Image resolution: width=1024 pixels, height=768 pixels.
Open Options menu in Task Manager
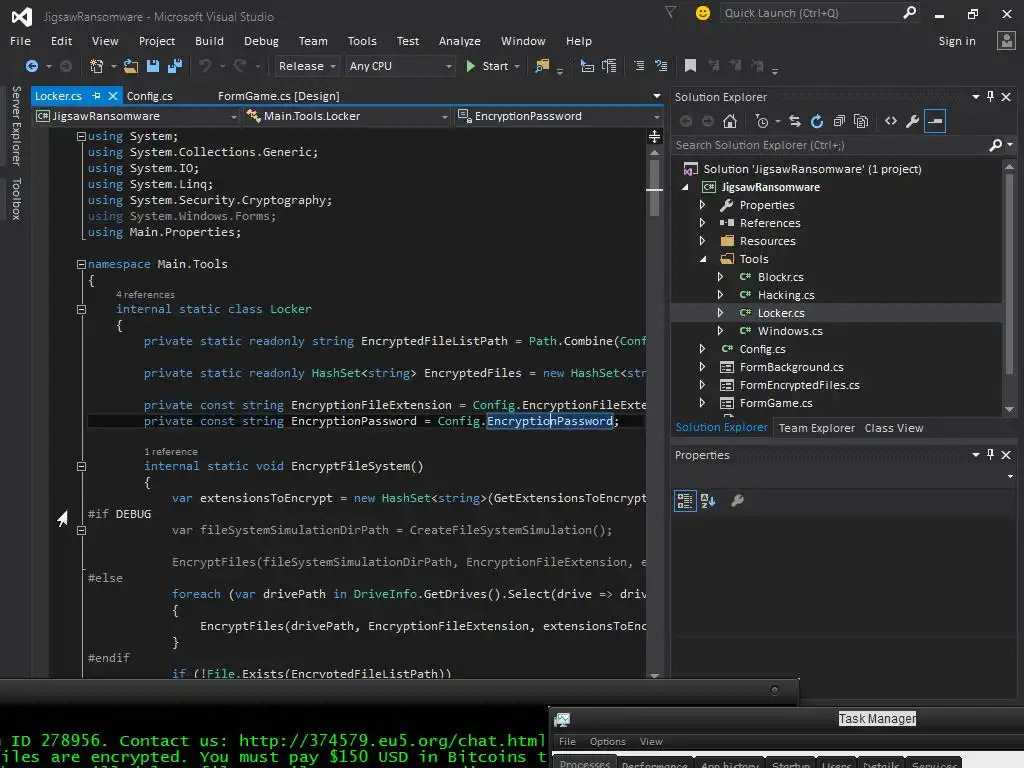(607, 742)
